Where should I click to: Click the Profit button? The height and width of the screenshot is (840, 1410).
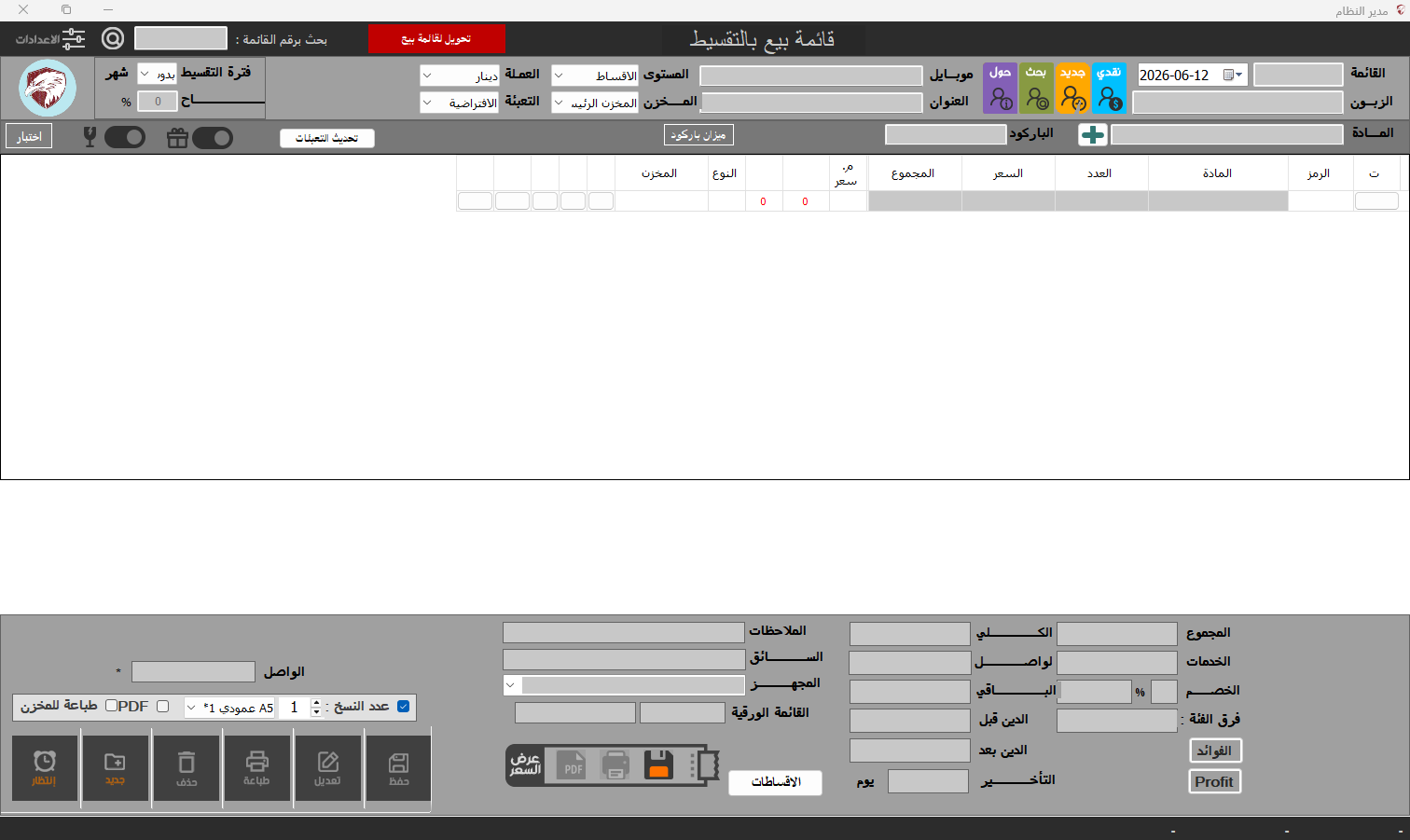[1214, 781]
